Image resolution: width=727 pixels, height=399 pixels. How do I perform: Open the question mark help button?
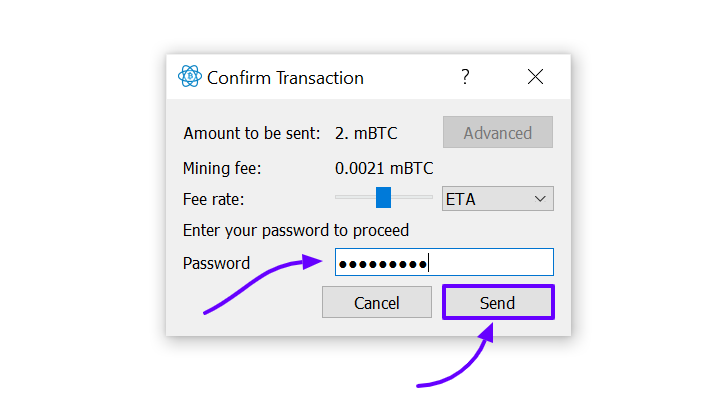[x=465, y=76]
